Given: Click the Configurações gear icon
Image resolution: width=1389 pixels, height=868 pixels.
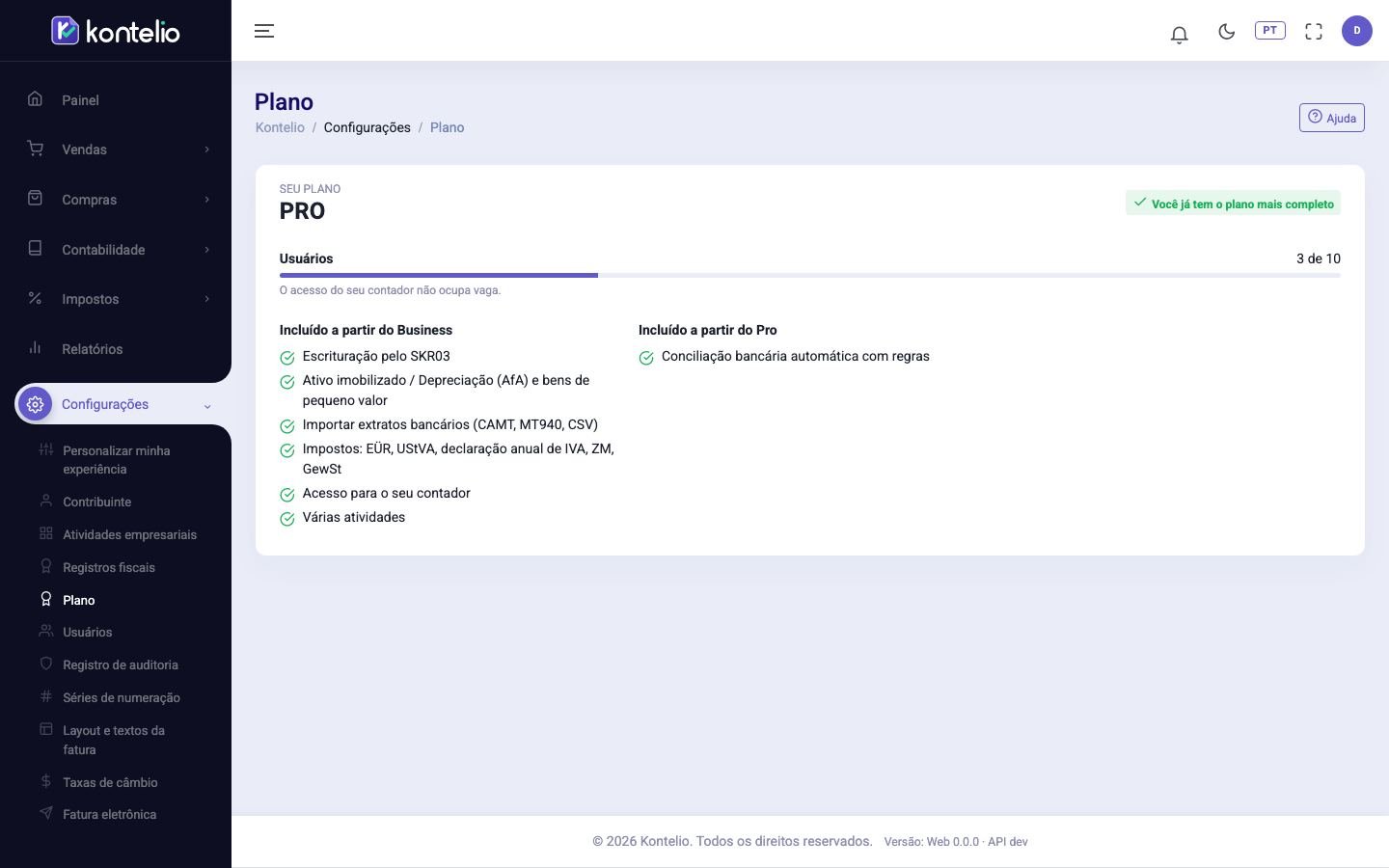Looking at the screenshot, I should 36,404.
